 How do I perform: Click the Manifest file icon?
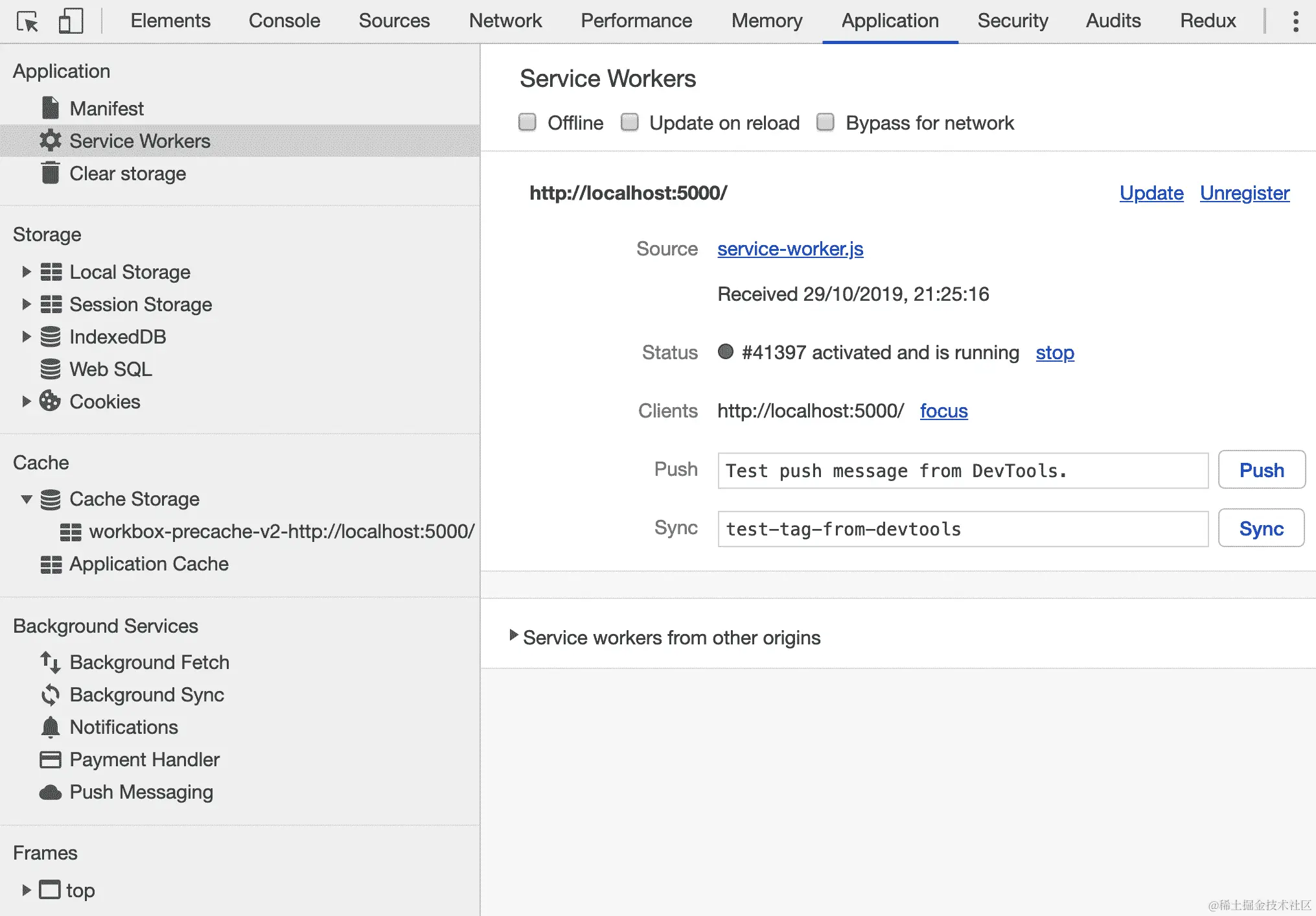point(50,108)
